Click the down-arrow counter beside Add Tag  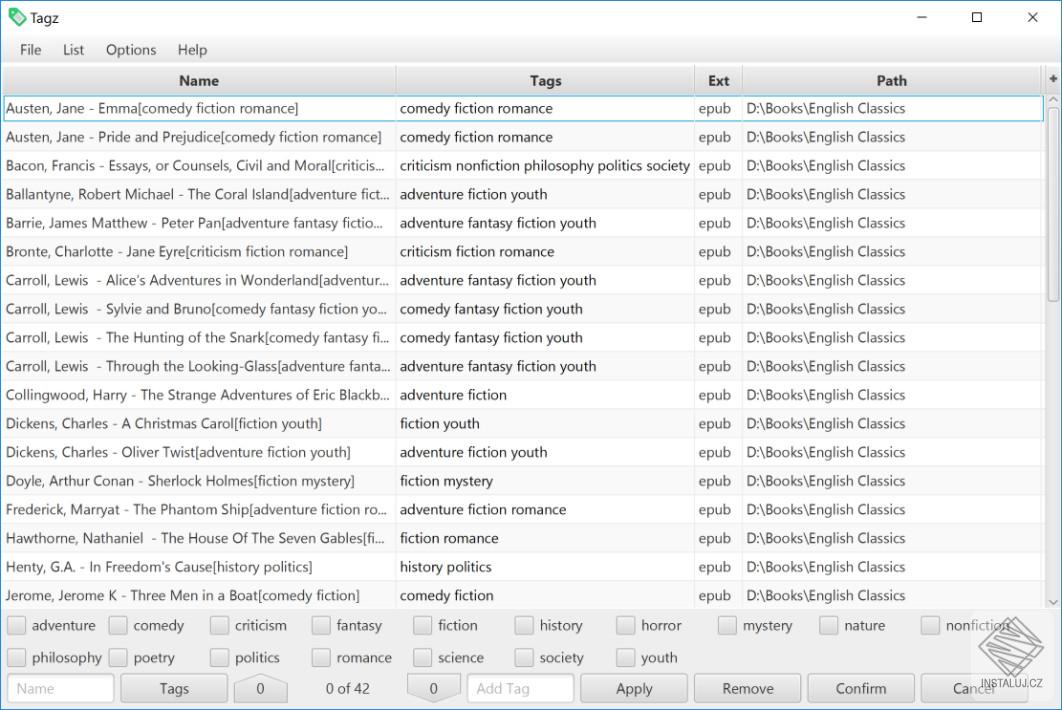pos(433,688)
